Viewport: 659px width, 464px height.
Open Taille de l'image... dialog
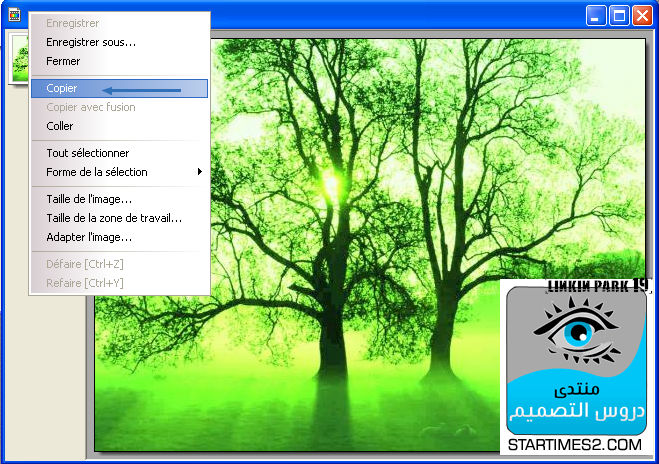tap(89, 199)
